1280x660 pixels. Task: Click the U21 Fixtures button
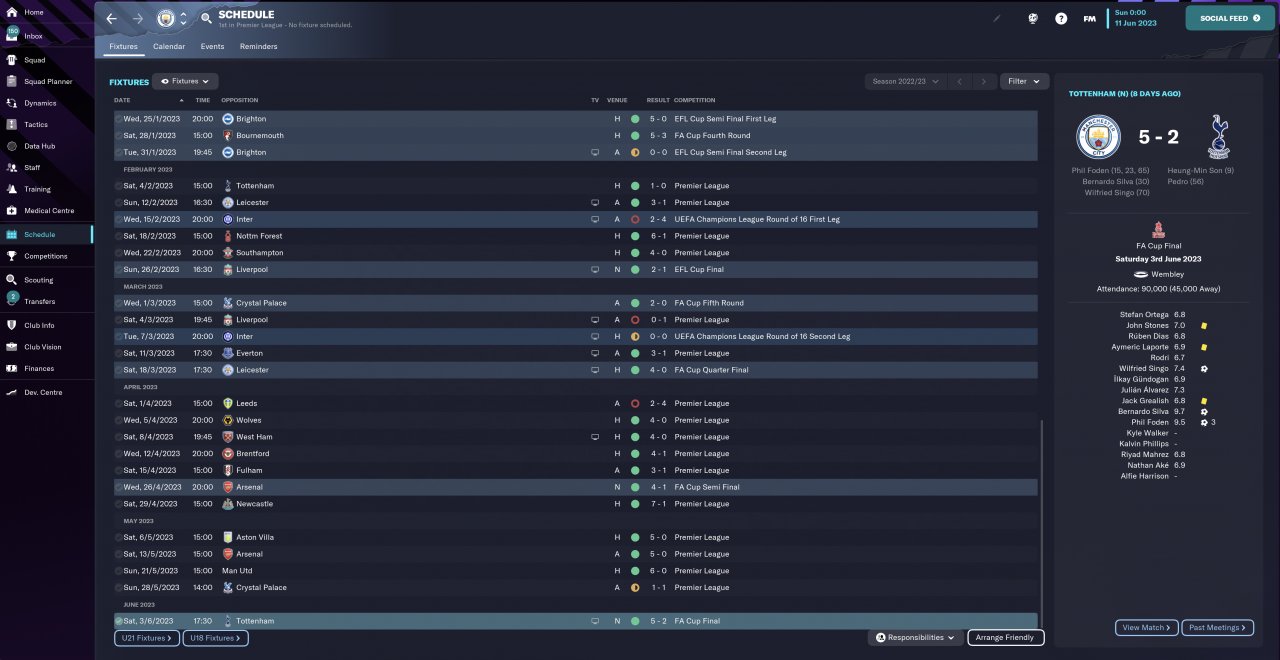[x=145, y=638]
